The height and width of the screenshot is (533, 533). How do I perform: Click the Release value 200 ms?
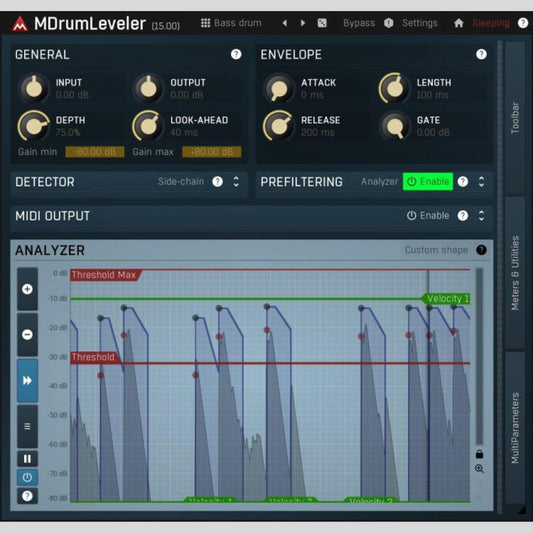pyautogui.click(x=318, y=132)
